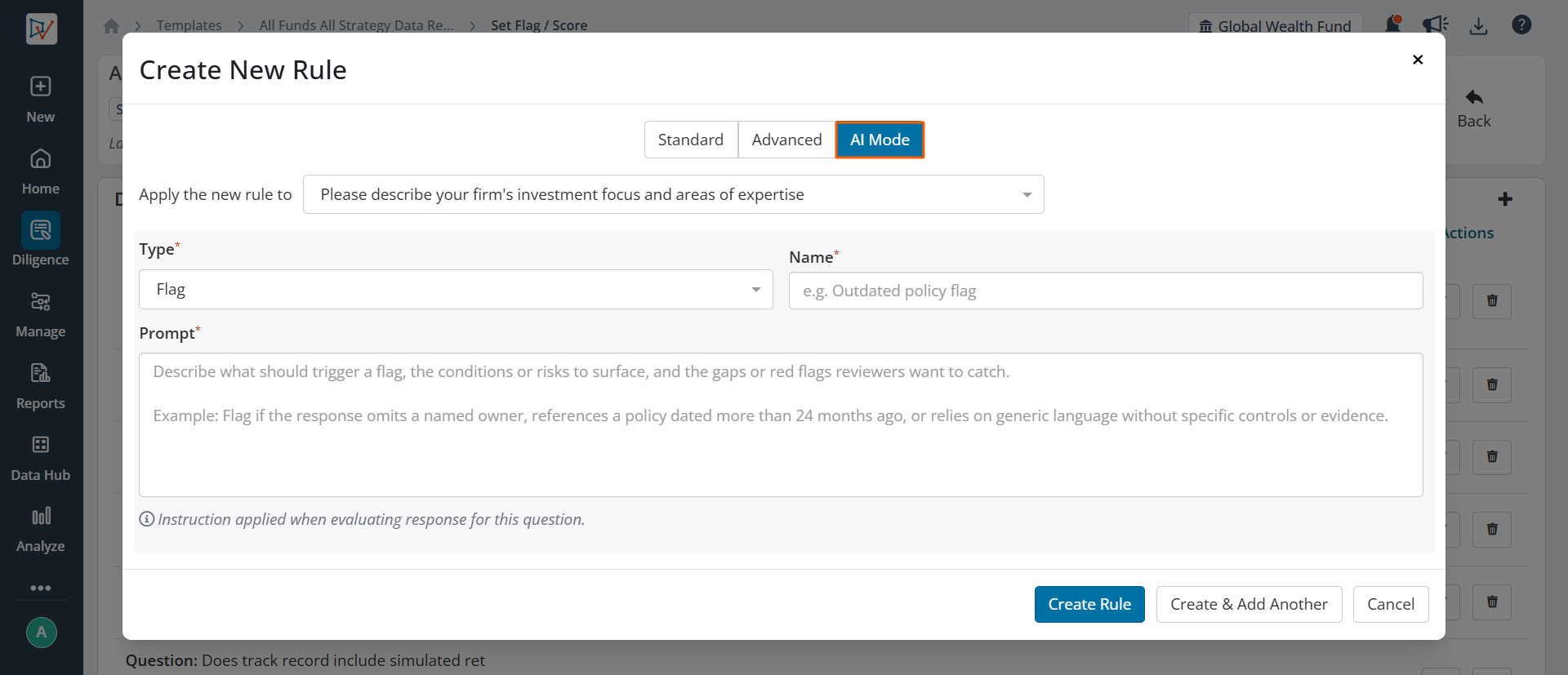Open the help question mark icon

[x=1521, y=24]
